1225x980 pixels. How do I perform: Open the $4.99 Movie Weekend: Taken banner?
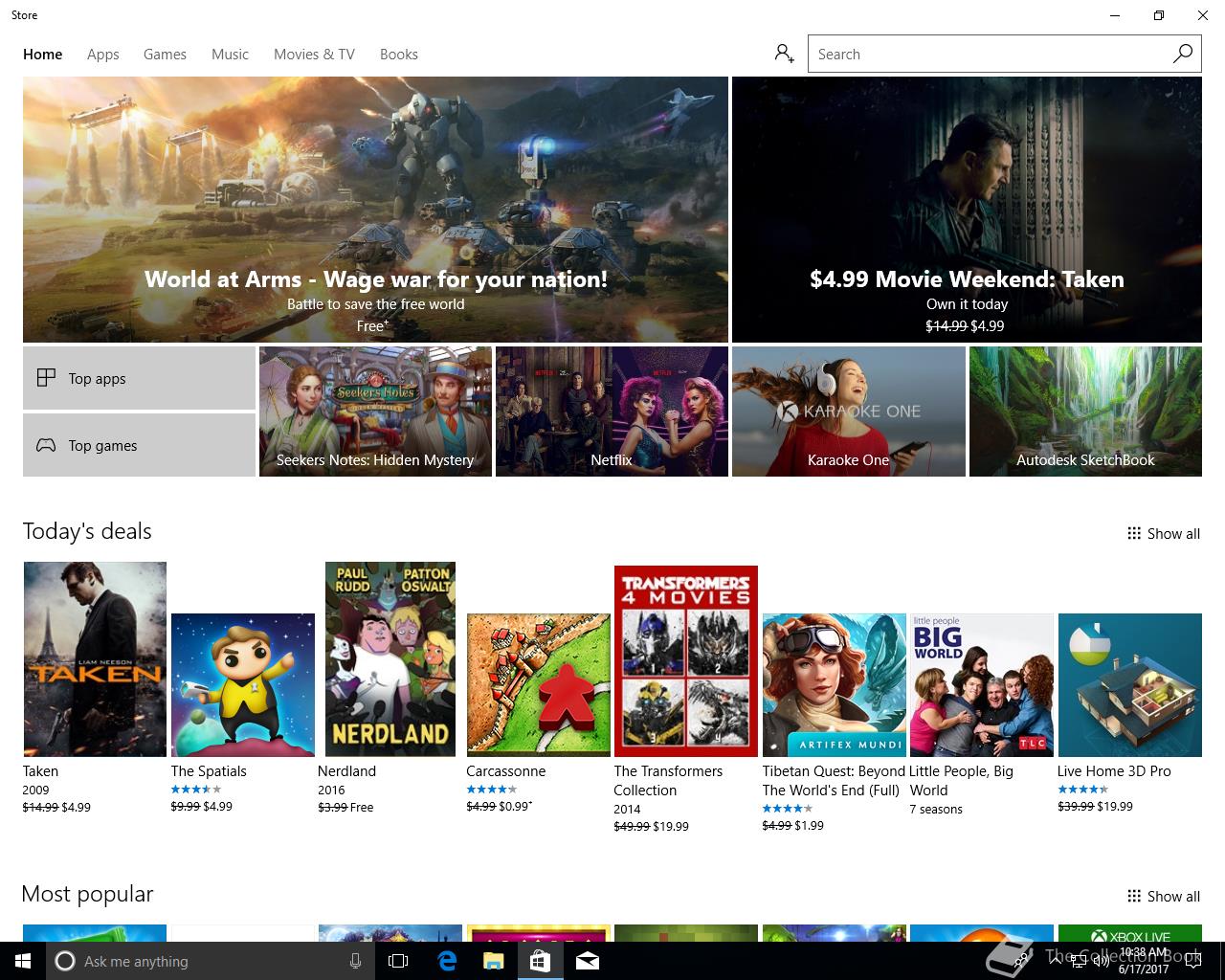(967, 210)
